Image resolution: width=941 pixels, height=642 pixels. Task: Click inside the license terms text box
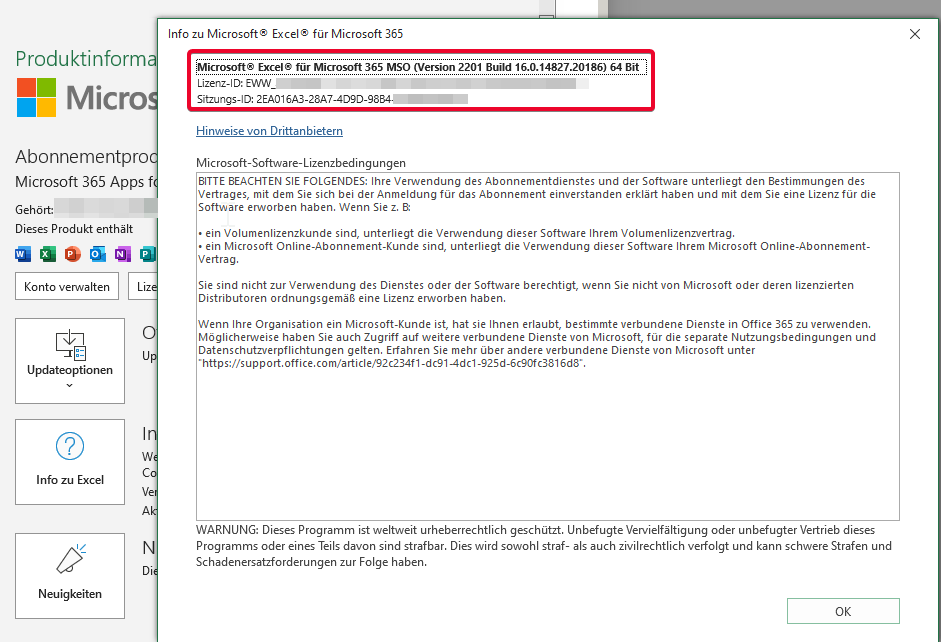(547, 346)
